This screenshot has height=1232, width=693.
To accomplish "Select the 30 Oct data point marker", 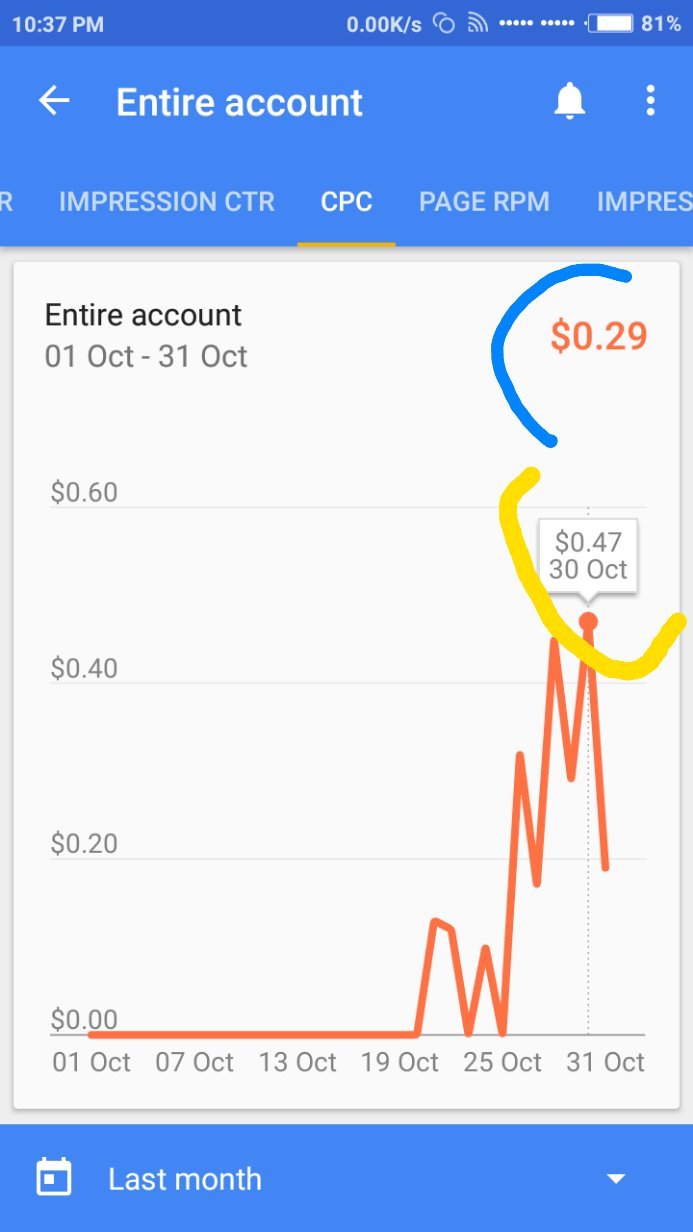I will [588, 622].
